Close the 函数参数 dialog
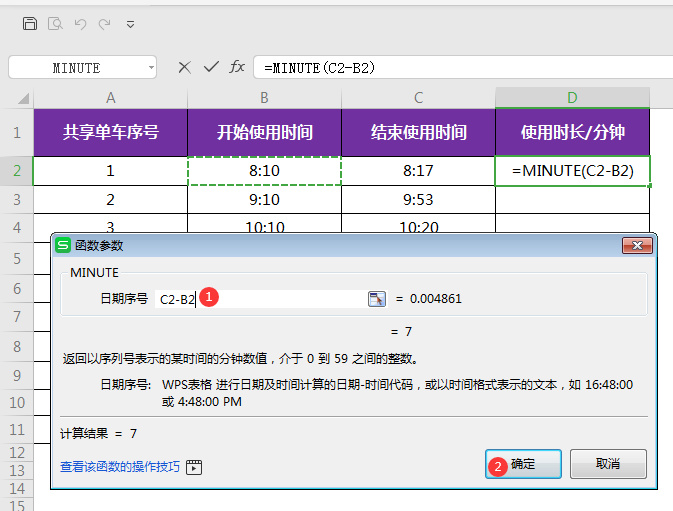This screenshot has width=673, height=511. tap(637, 245)
